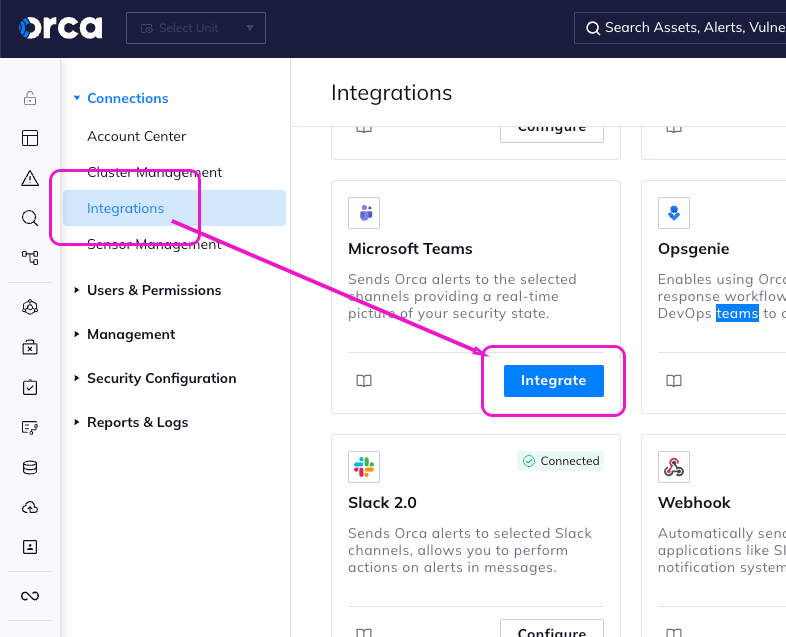Open the cloud upload icon in sidebar

coord(30,507)
